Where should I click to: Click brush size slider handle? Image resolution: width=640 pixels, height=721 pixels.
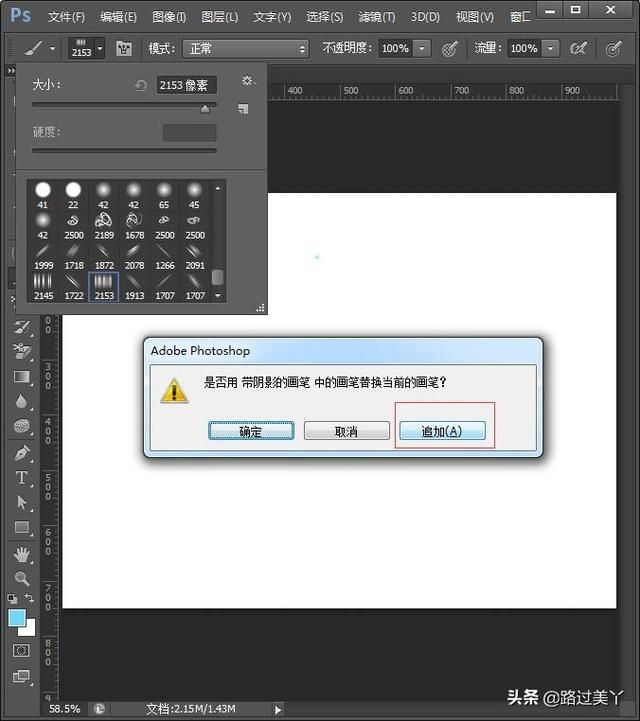click(x=205, y=109)
